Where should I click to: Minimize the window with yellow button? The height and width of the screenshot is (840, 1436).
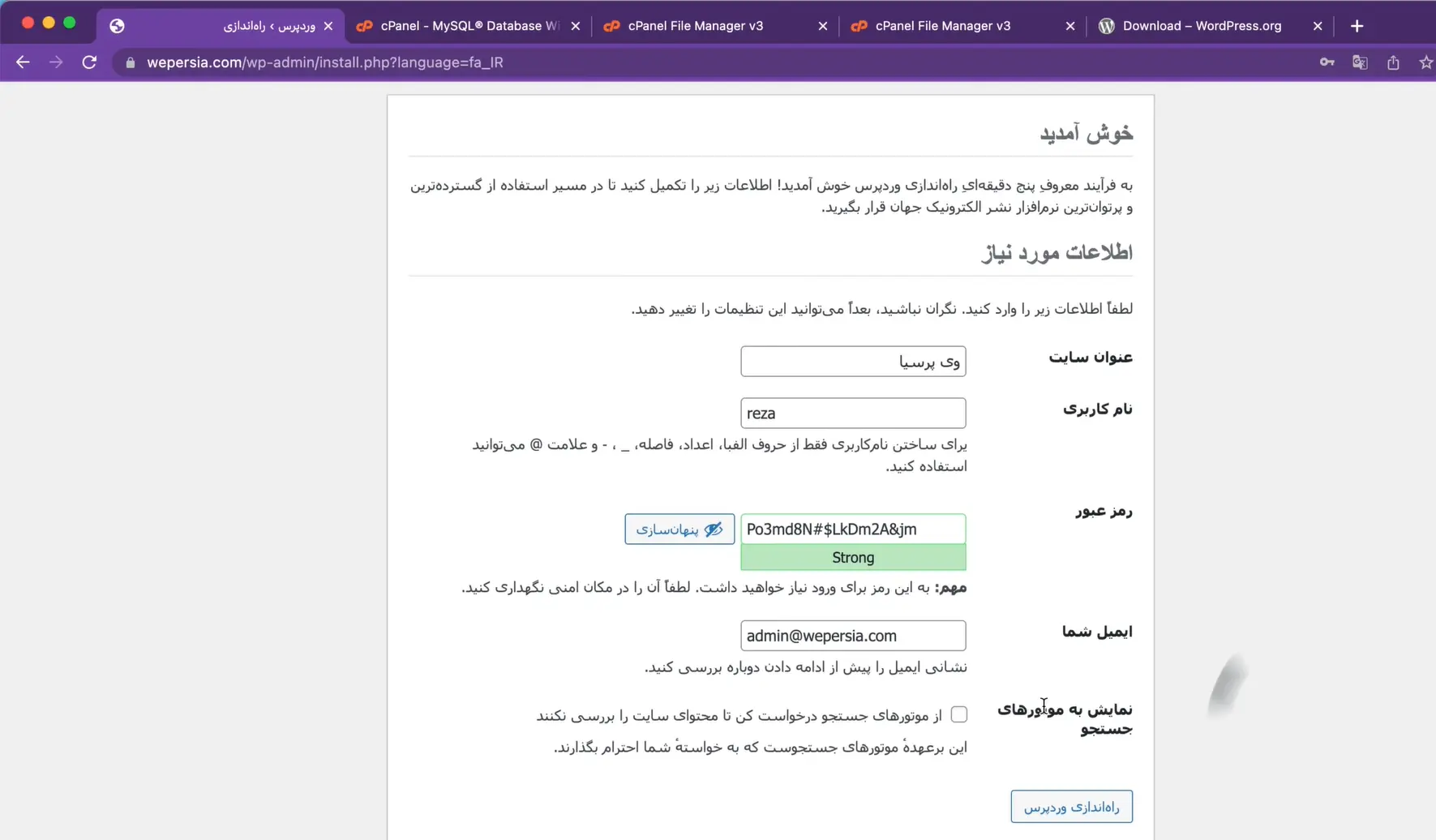[49, 23]
